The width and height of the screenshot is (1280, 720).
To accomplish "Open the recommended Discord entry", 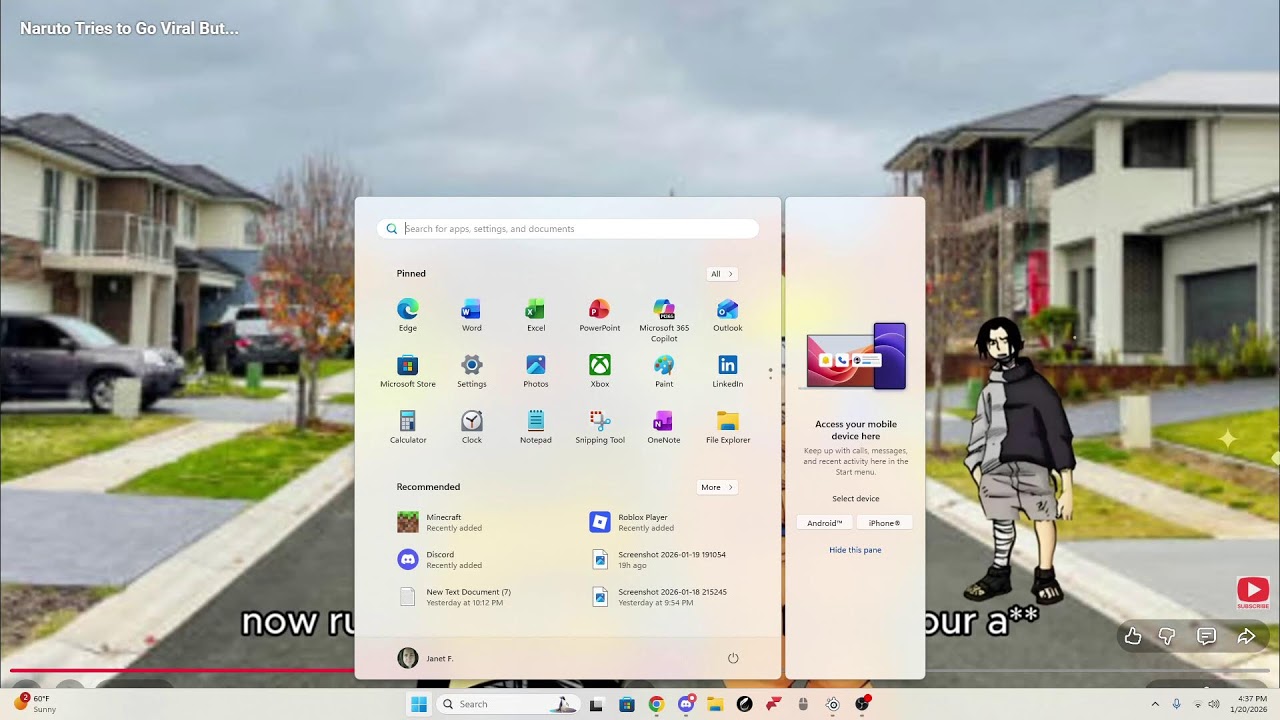I will (x=440, y=559).
